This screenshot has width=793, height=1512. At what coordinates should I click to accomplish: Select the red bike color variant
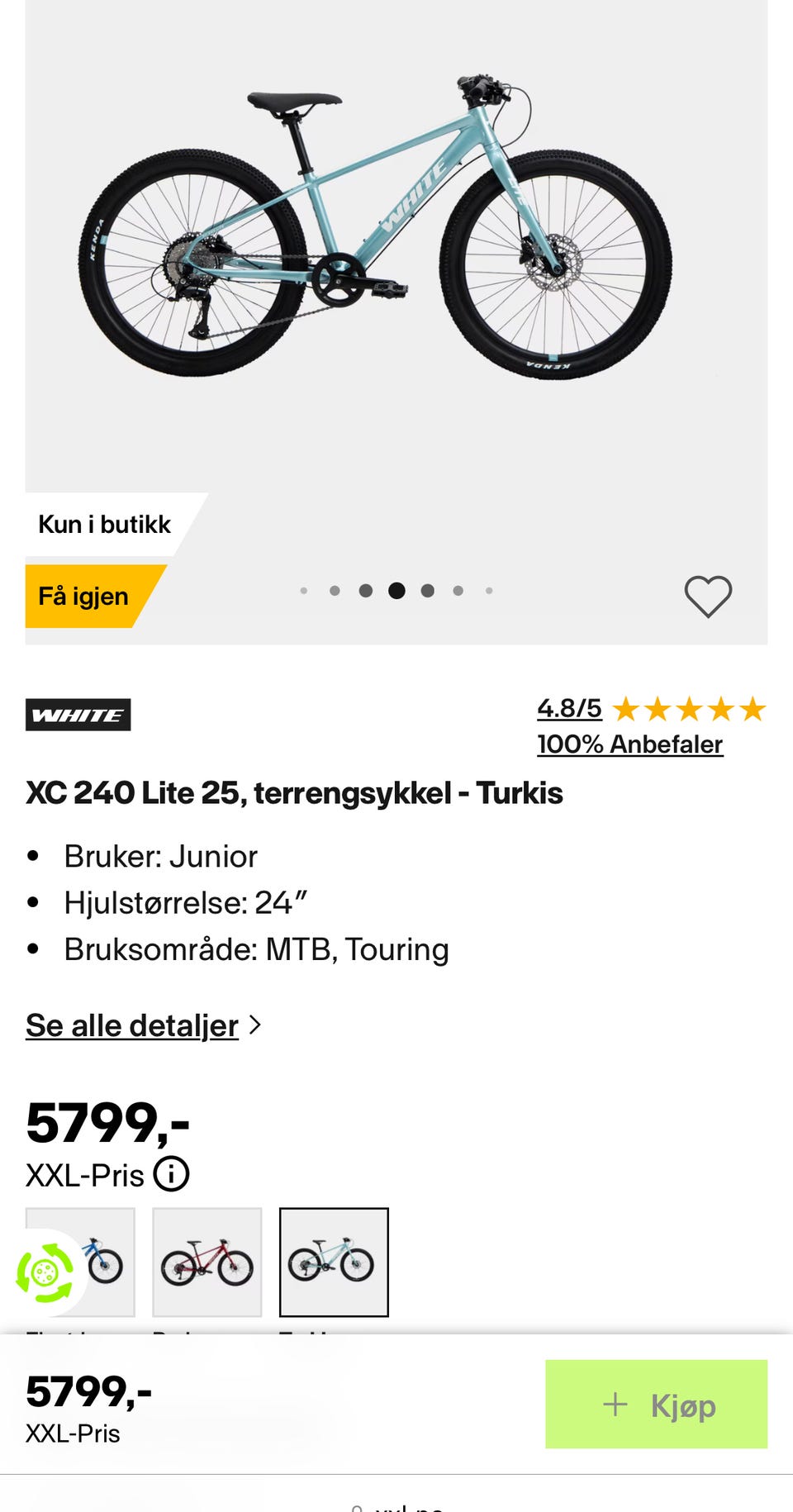tap(207, 1262)
